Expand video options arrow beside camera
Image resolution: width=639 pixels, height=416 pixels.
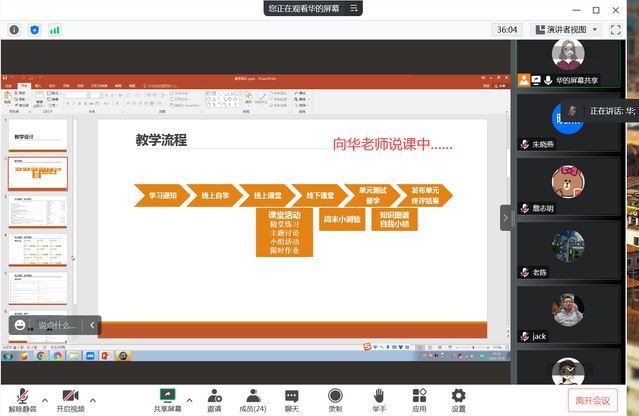tap(93, 396)
